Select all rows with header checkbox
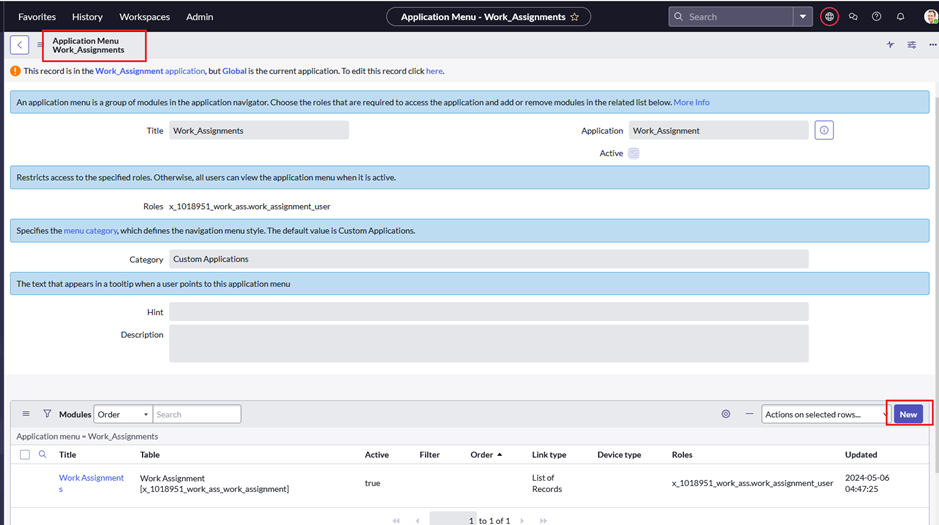The image size is (939, 525). [25, 455]
